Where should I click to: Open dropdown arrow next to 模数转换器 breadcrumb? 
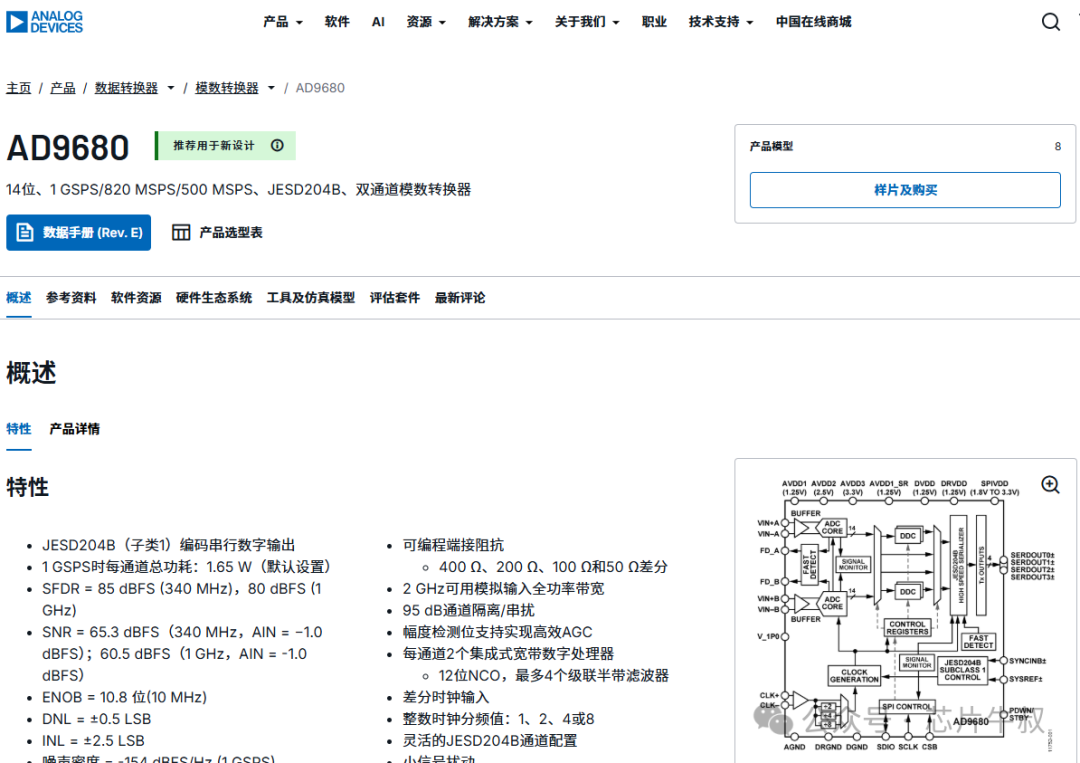[x=271, y=88]
